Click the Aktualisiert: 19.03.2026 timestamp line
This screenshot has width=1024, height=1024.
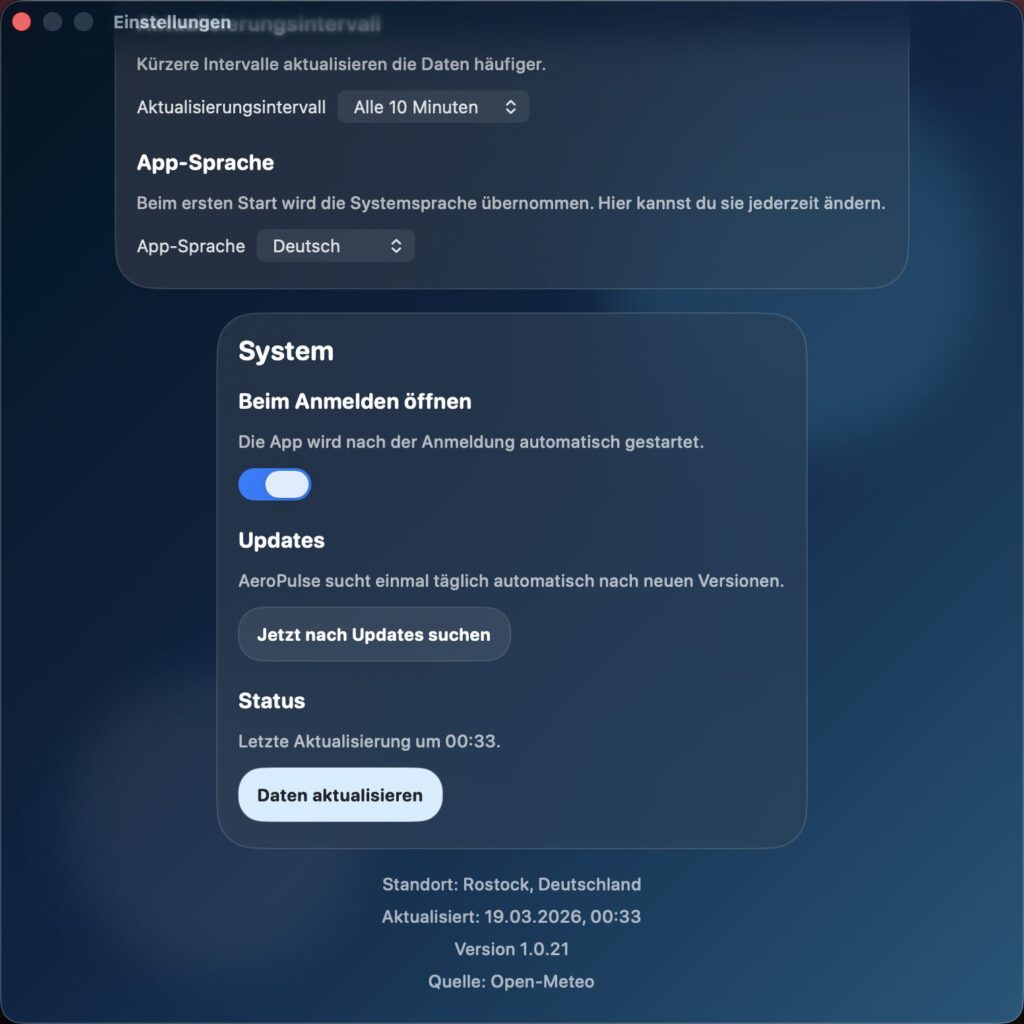[x=511, y=916]
